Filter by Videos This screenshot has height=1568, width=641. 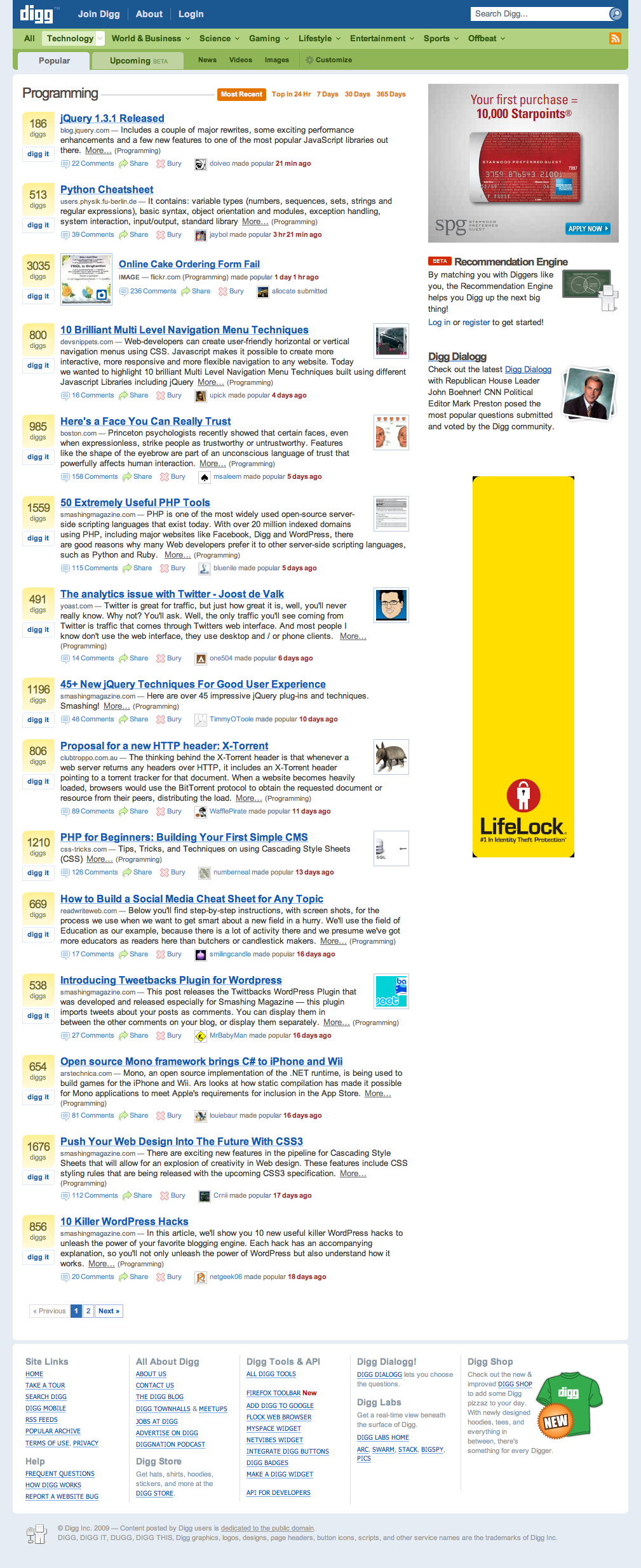click(240, 60)
